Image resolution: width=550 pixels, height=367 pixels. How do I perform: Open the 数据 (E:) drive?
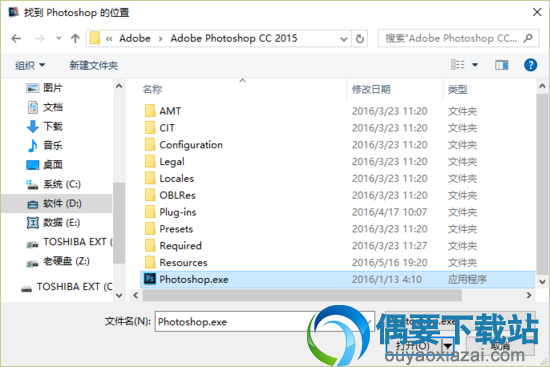(x=53, y=222)
